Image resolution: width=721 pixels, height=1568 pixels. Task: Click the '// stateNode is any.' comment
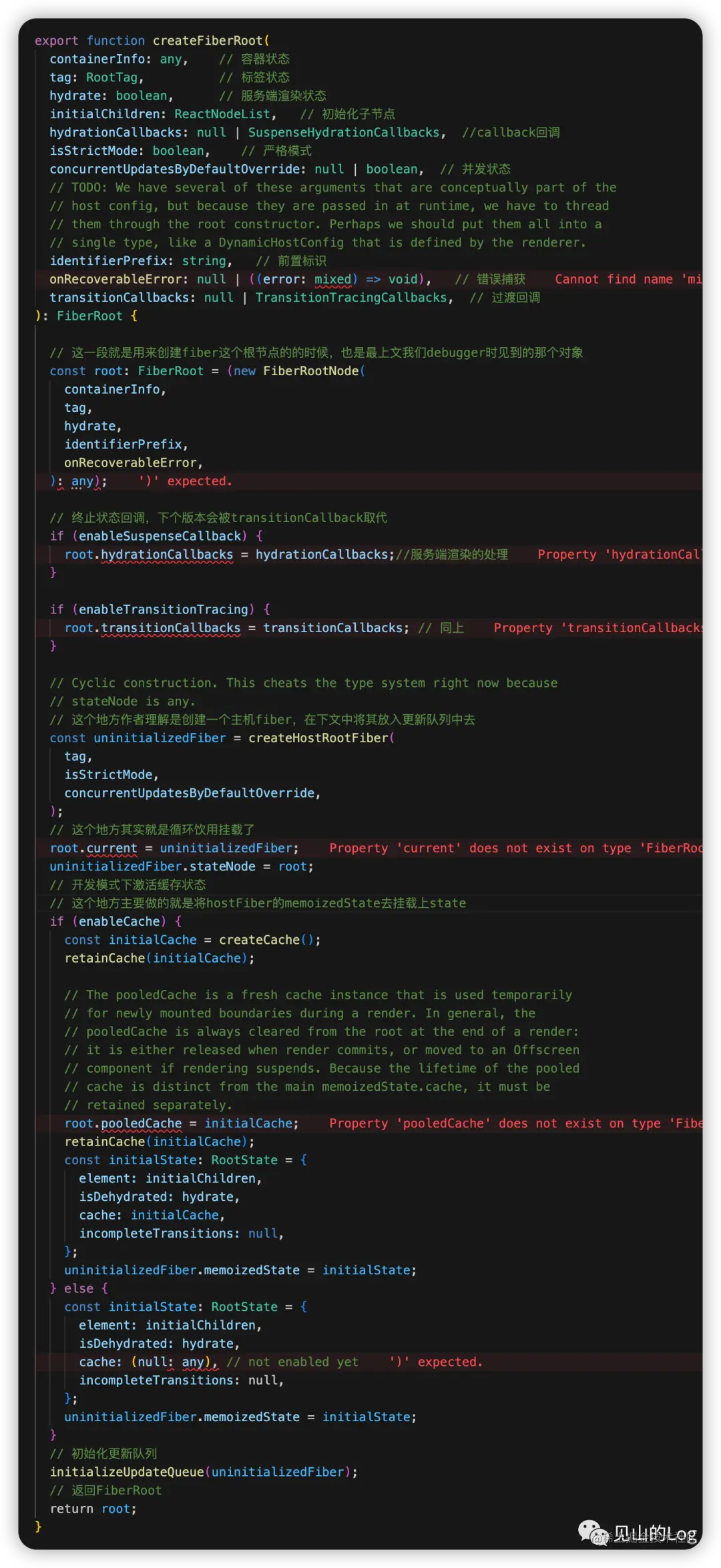point(123,702)
